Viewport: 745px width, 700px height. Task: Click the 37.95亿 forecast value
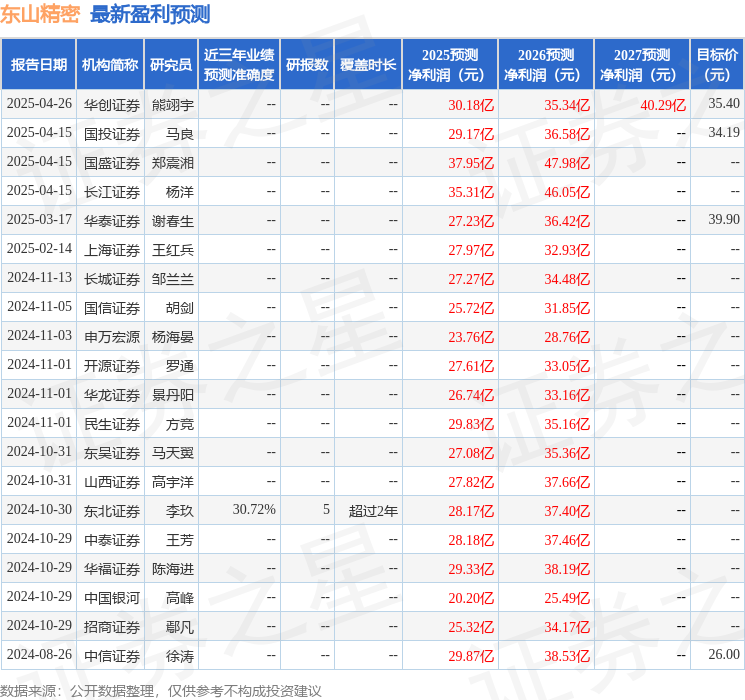471,163
